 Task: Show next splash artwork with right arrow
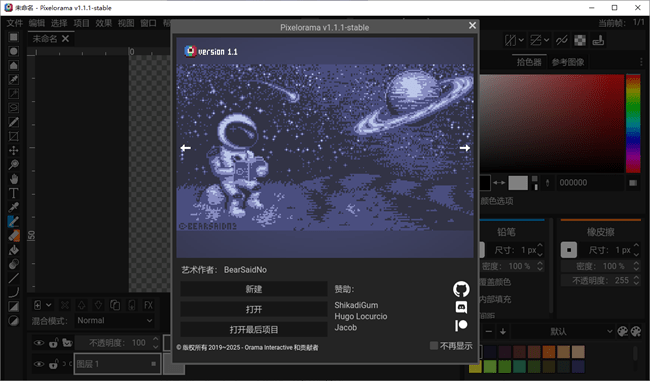click(465, 148)
